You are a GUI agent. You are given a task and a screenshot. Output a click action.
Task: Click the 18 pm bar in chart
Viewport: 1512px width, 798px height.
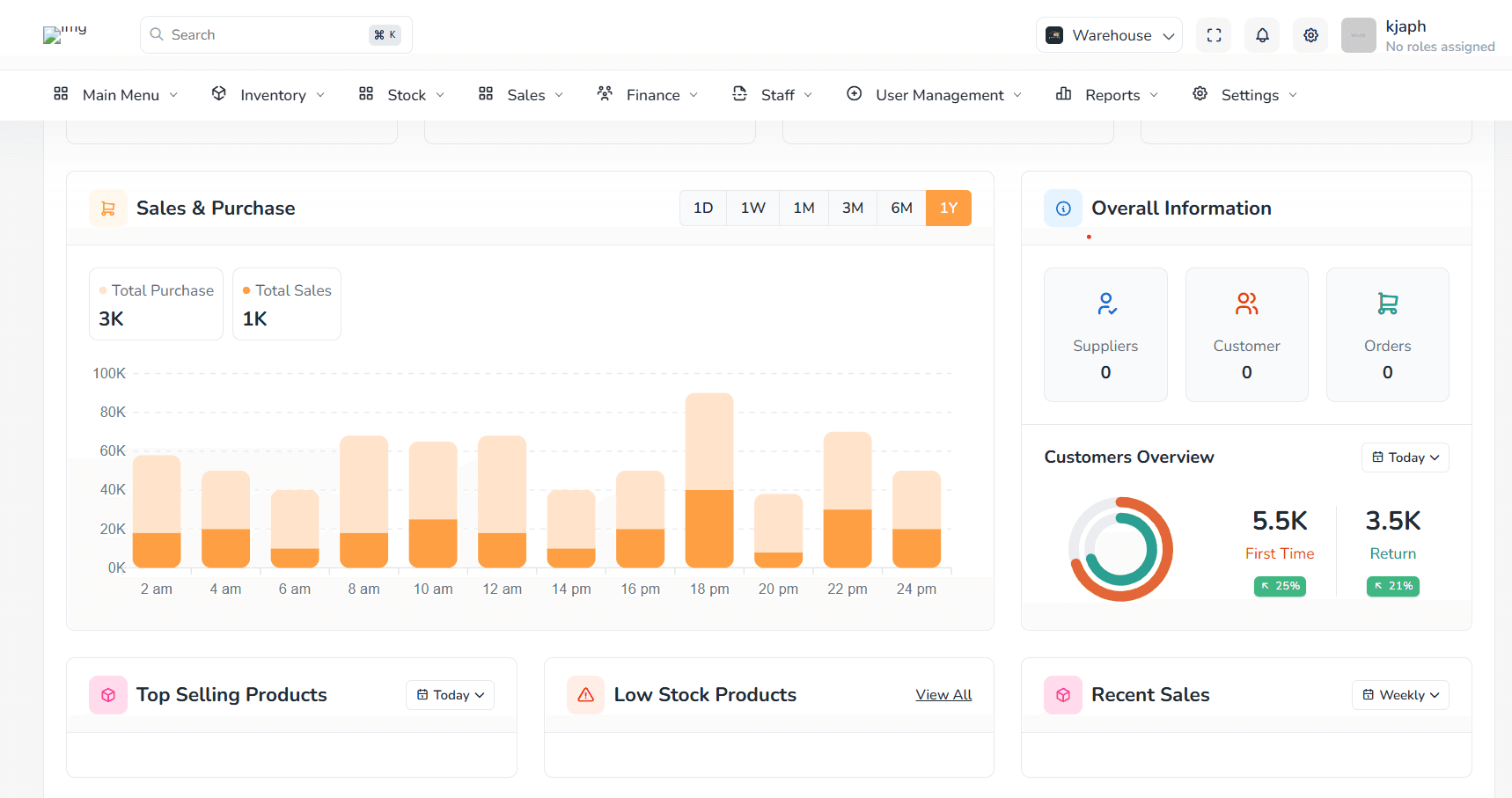tap(709, 480)
